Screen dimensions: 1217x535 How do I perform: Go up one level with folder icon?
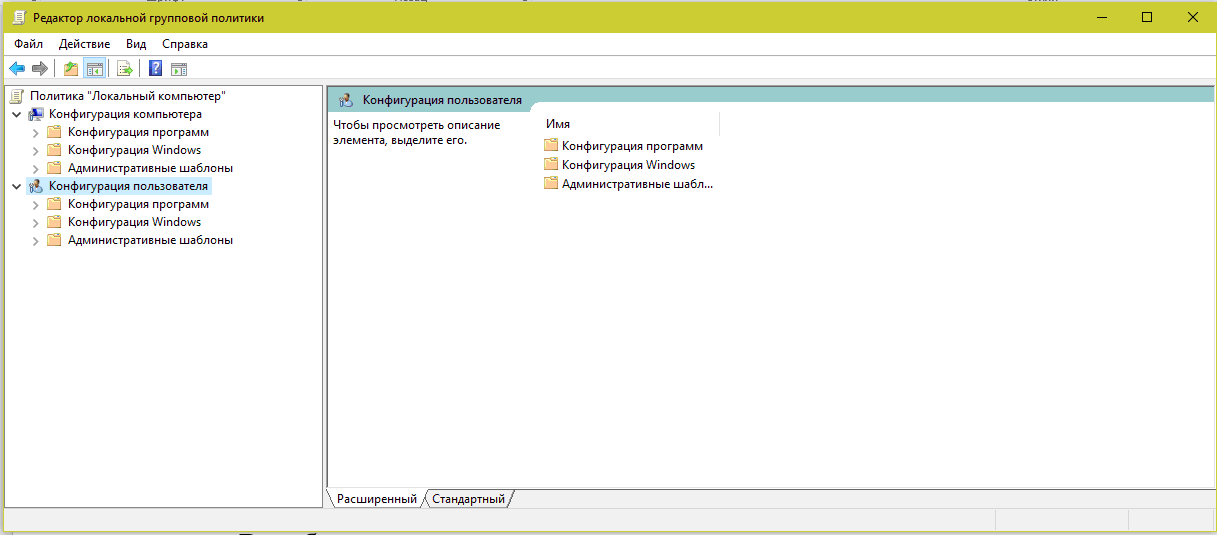coord(70,69)
